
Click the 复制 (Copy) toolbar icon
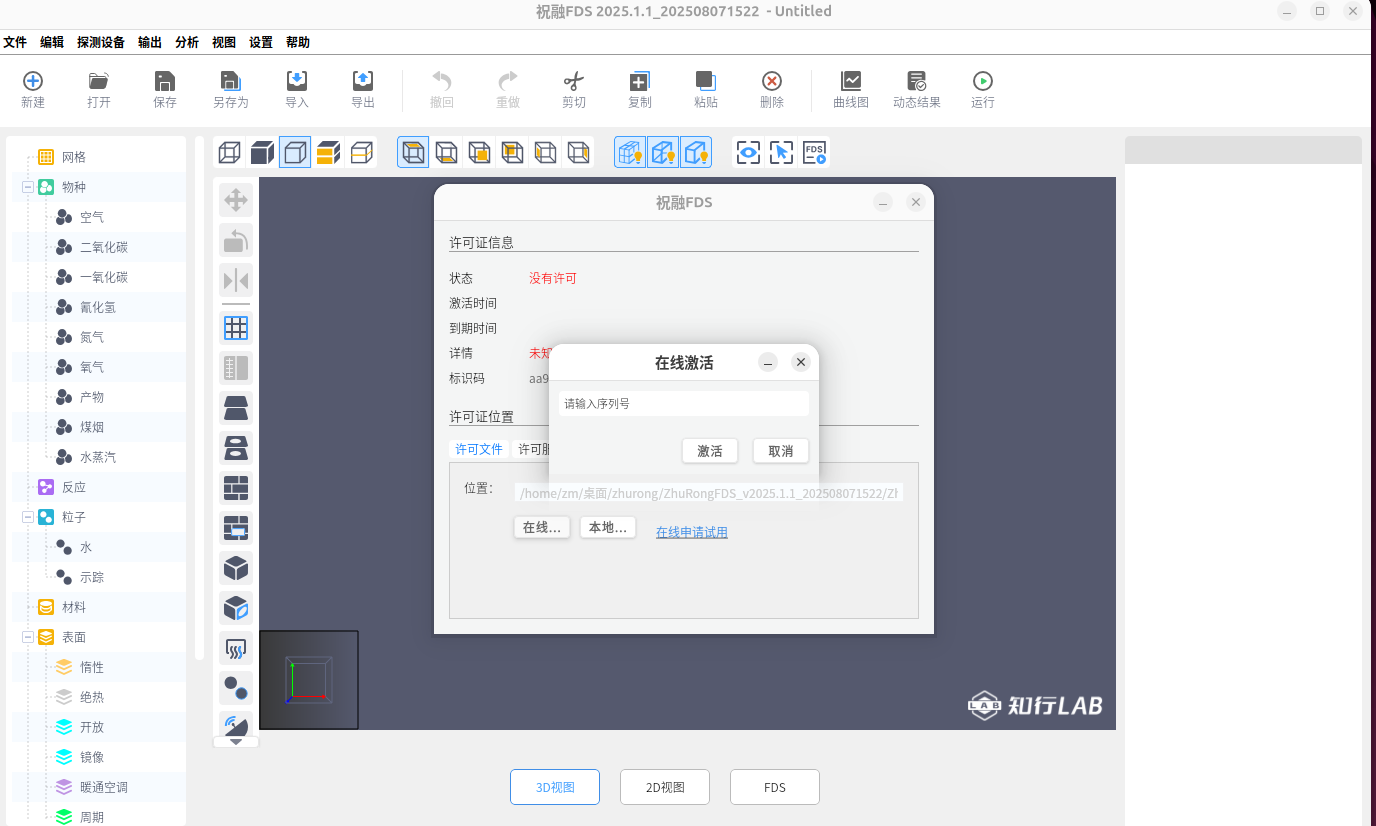click(x=639, y=81)
